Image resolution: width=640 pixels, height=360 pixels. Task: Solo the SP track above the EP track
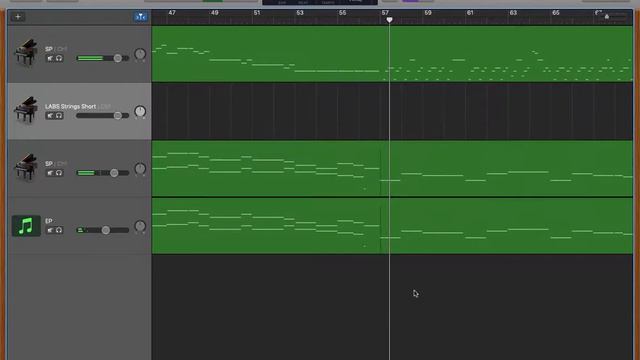pos(59,173)
